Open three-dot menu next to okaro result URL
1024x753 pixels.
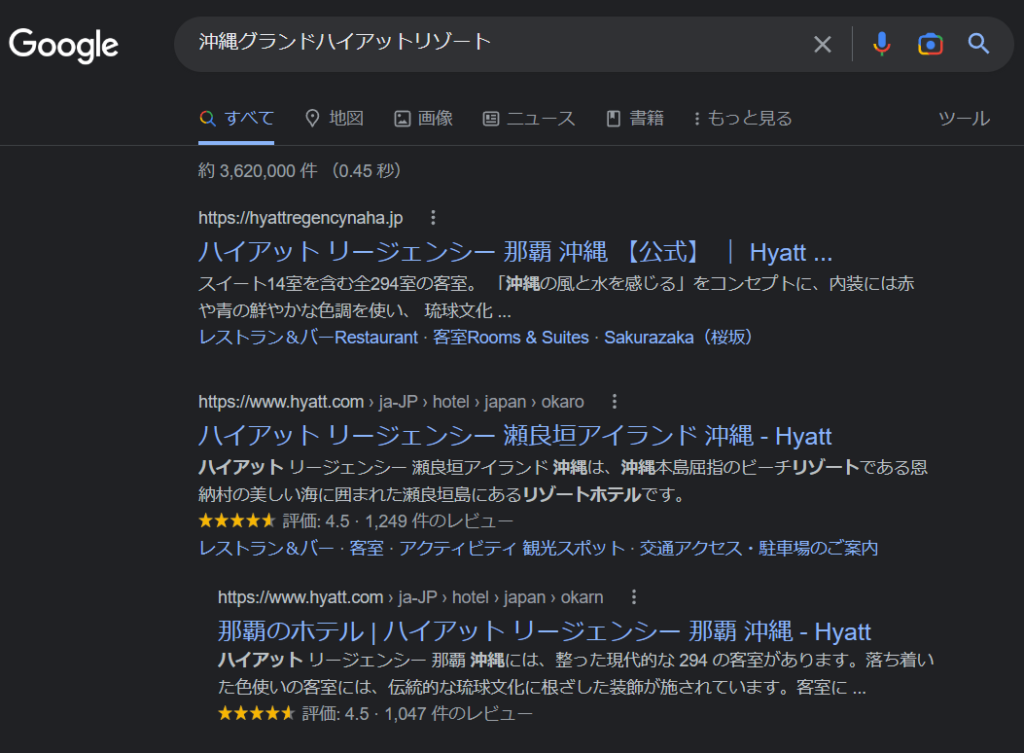[614, 401]
